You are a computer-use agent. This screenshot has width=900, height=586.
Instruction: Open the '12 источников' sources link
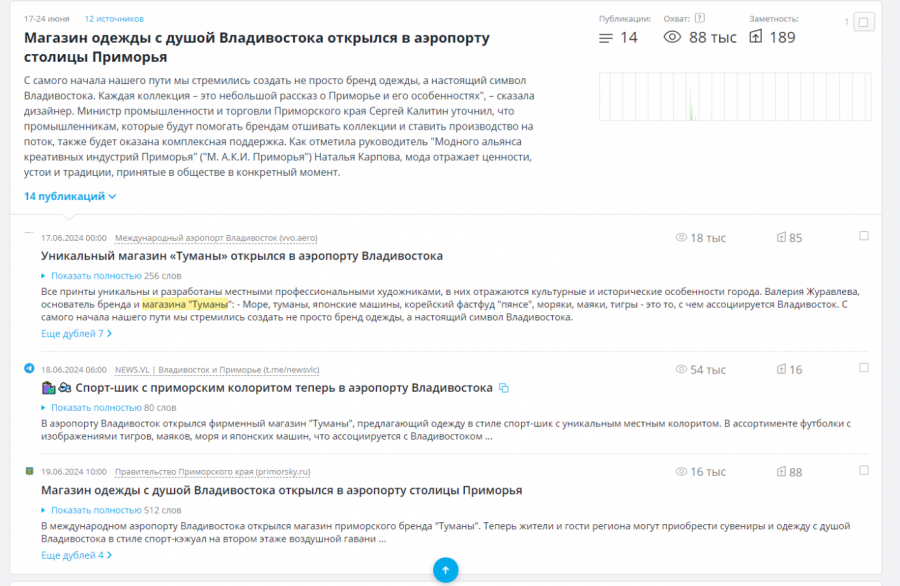(x=114, y=18)
